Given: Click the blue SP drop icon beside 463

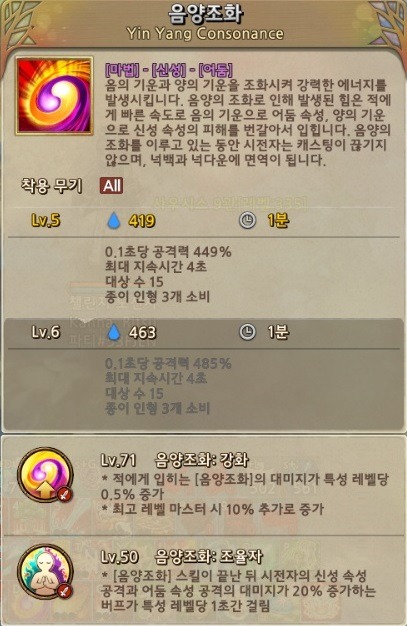Looking at the screenshot, I should point(114,332).
